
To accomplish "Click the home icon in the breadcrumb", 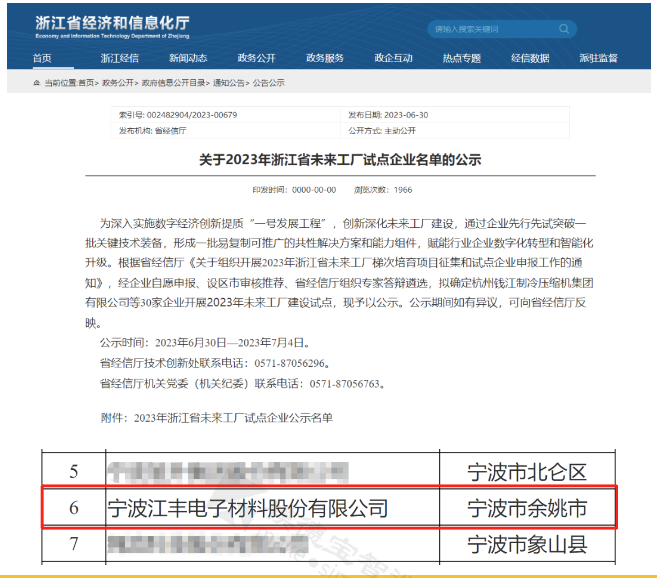I will [x=37, y=83].
